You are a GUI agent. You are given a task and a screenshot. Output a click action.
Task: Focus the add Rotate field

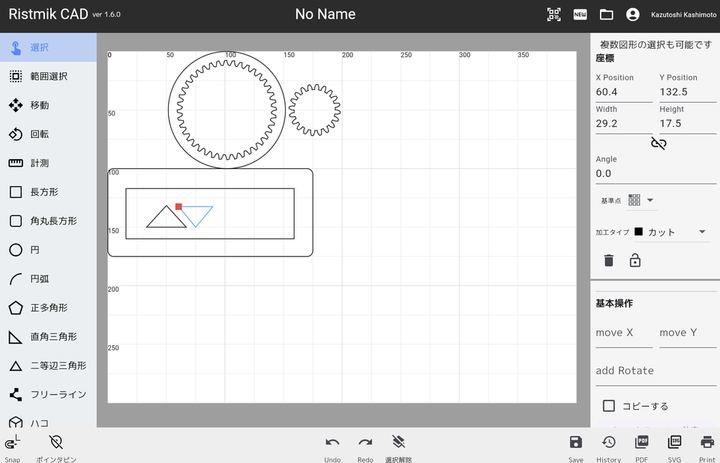coord(656,371)
